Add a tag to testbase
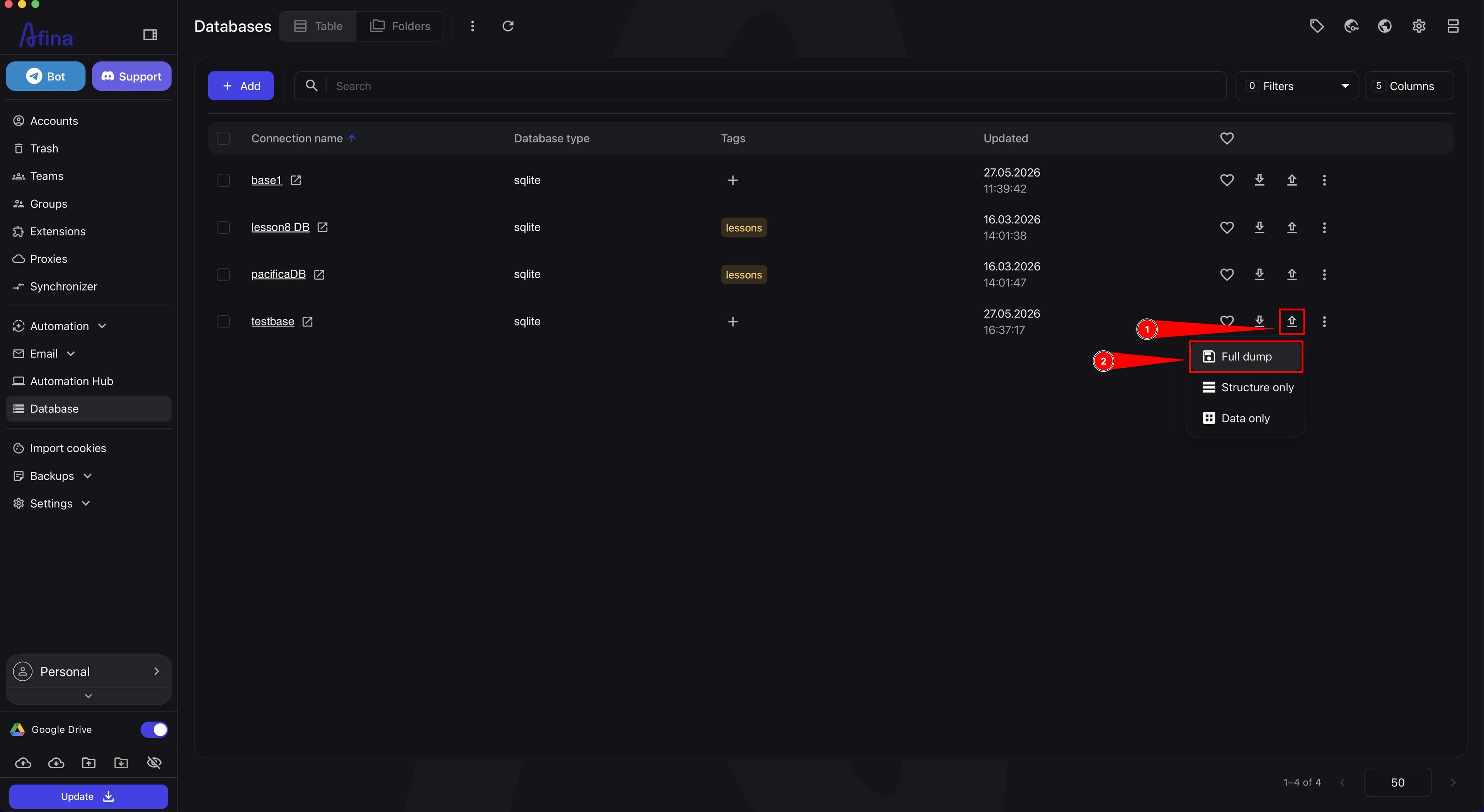Screen dimensions: 1484x812 tap(733, 321)
